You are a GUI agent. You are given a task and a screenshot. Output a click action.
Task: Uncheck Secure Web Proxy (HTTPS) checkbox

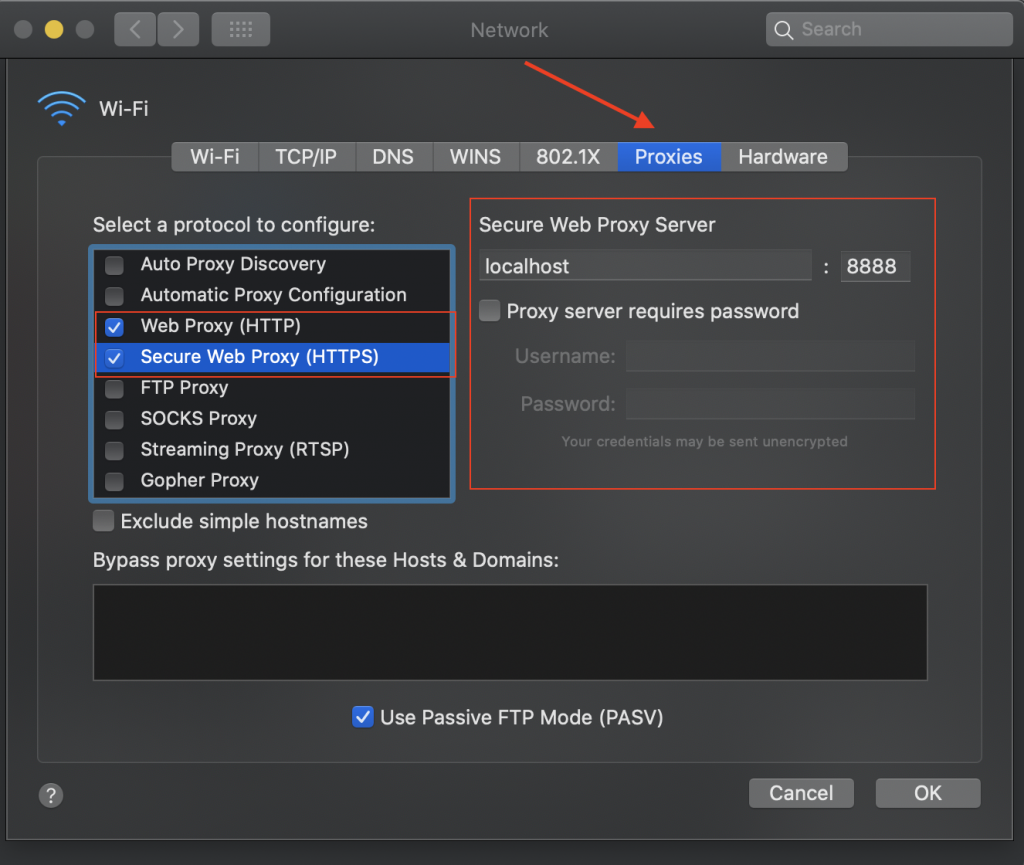(114, 357)
